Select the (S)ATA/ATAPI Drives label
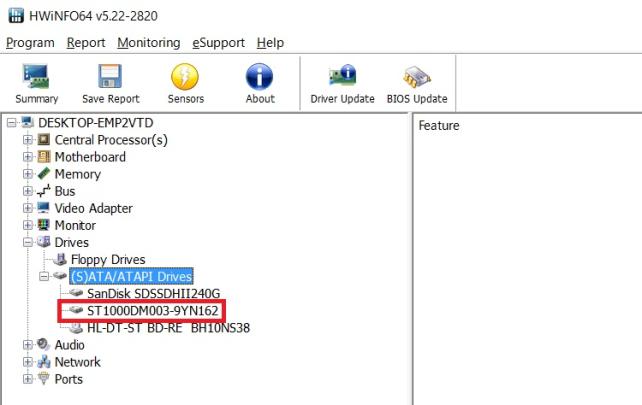This screenshot has width=642, height=405. click(131, 276)
